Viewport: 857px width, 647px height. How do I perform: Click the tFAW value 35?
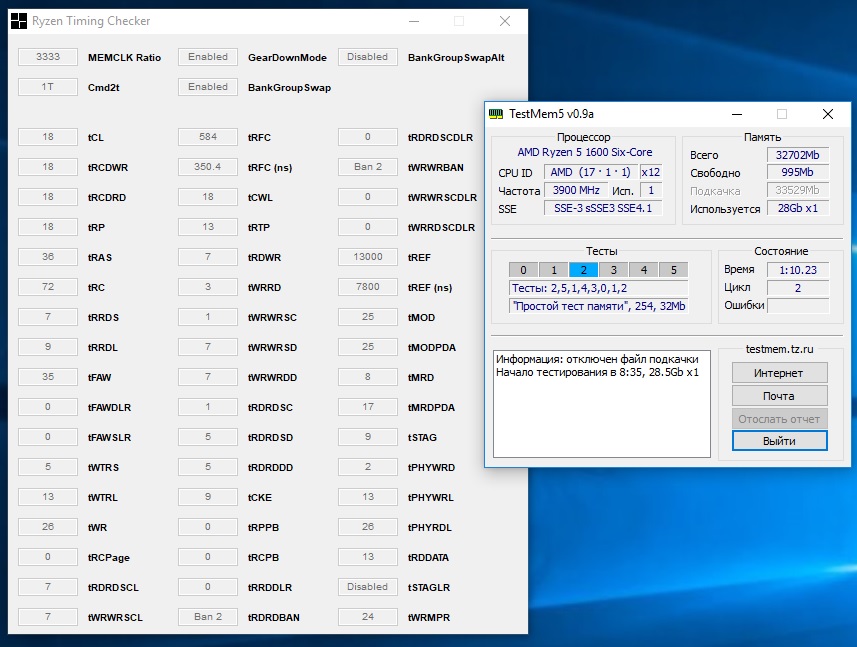pos(48,377)
